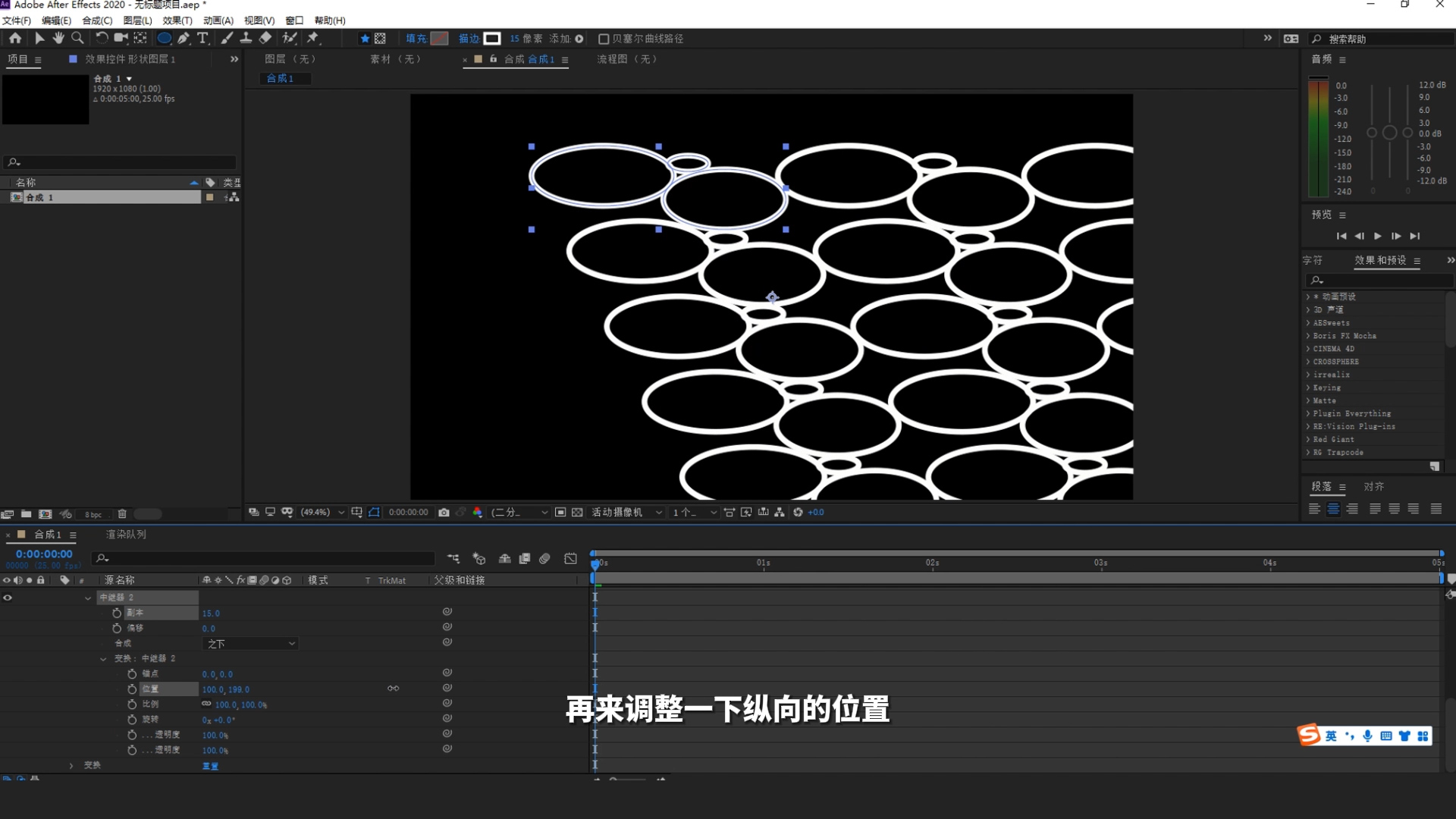Open the active camera dropdown
Screen dimensions: 1456x819
pyautogui.click(x=627, y=512)
